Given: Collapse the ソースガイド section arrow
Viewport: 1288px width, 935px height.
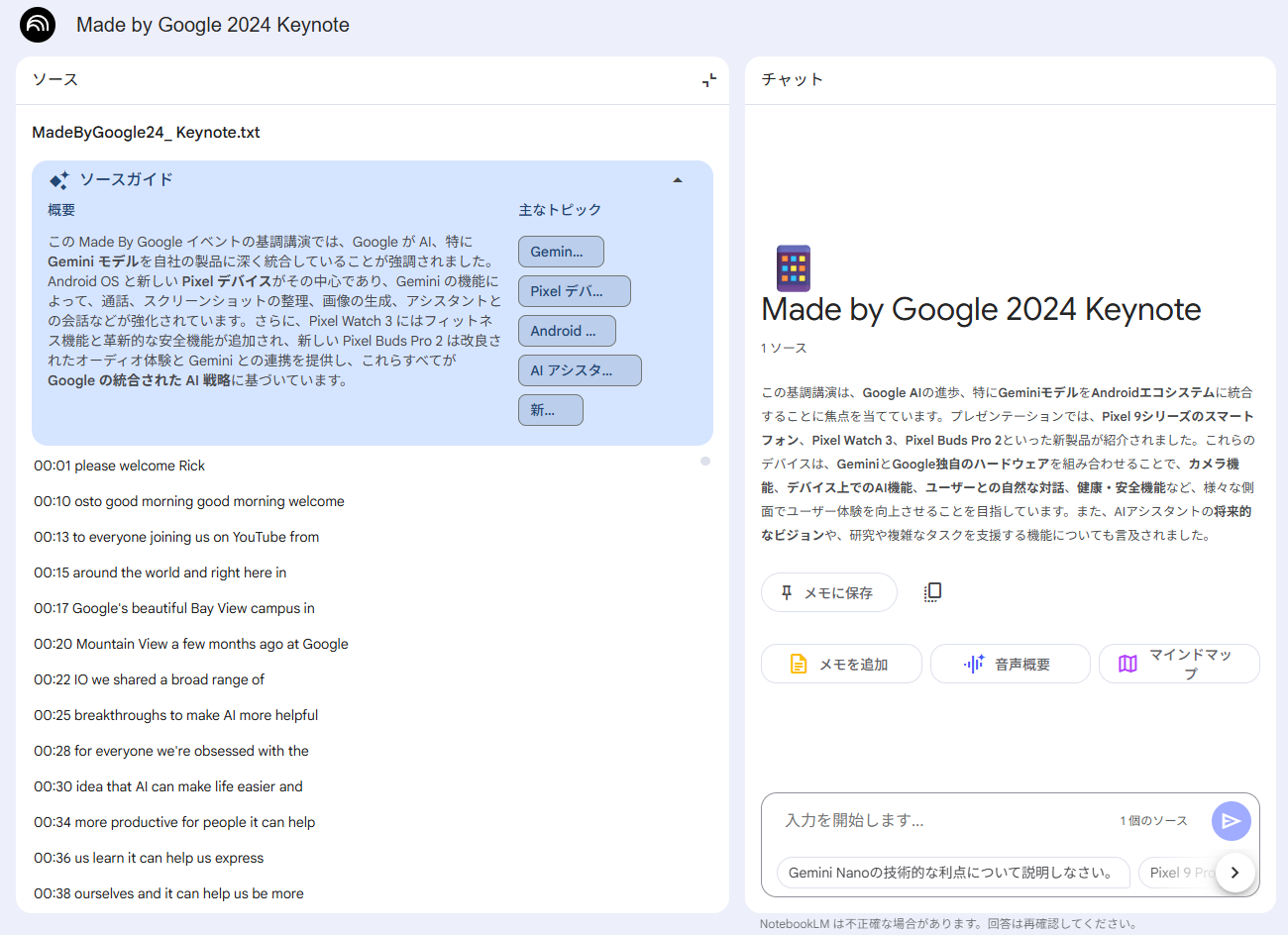Looking at the screenshot, I should click(678, 180).
